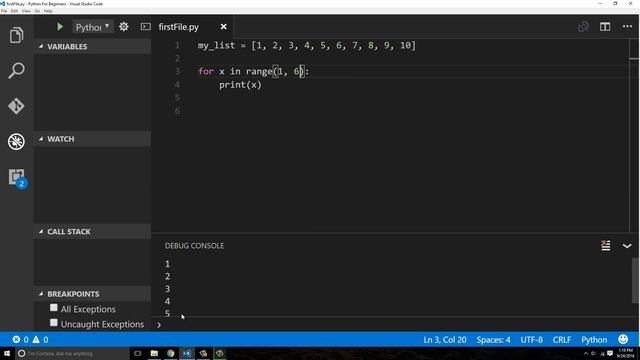
Task: Click the DEBUG CONSOLE panel title
Action: 194,246
